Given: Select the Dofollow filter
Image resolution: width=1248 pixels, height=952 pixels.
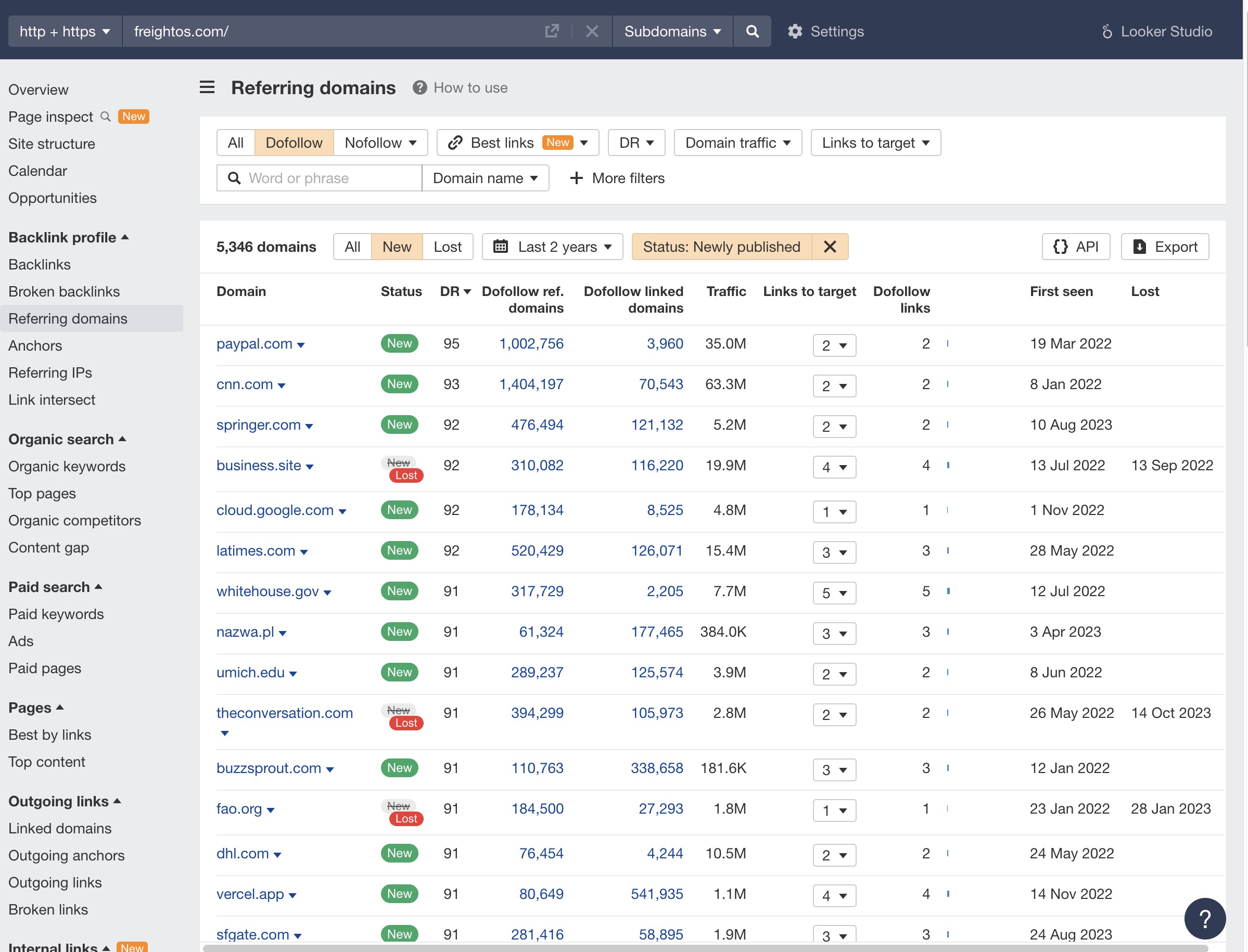Looking at the screenshot, I should 294,142.
